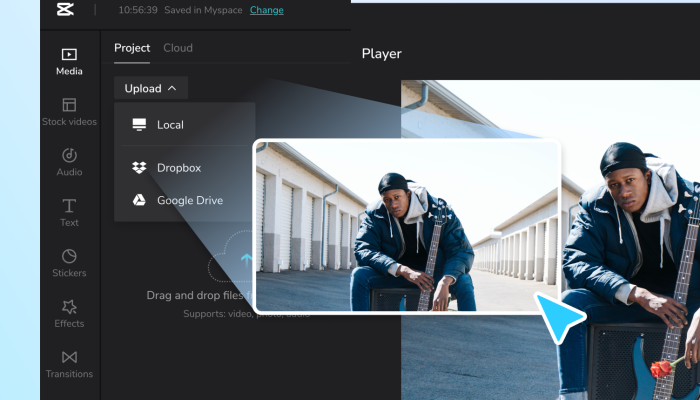
Task: Click the Change storage link
Action: pyautogui.click(x=266, y=10)
